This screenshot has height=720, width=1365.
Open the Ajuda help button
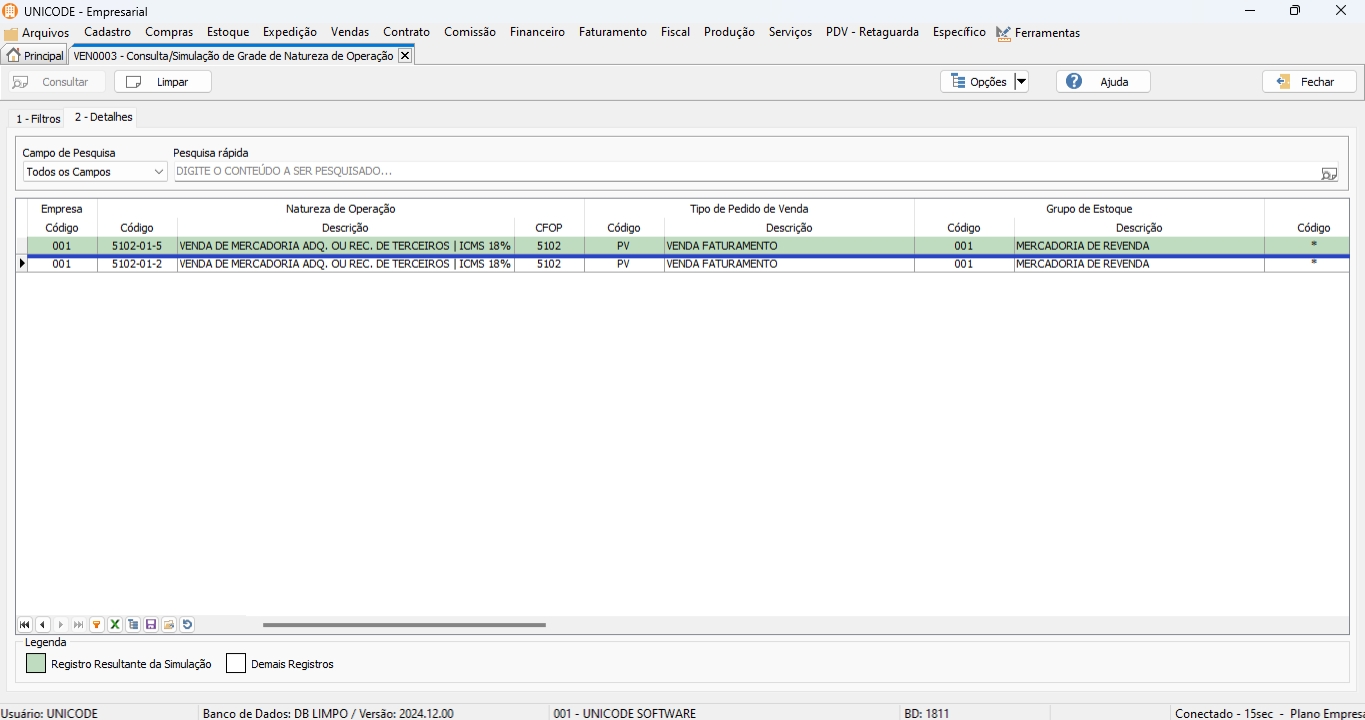click(x=1102, y=82)
